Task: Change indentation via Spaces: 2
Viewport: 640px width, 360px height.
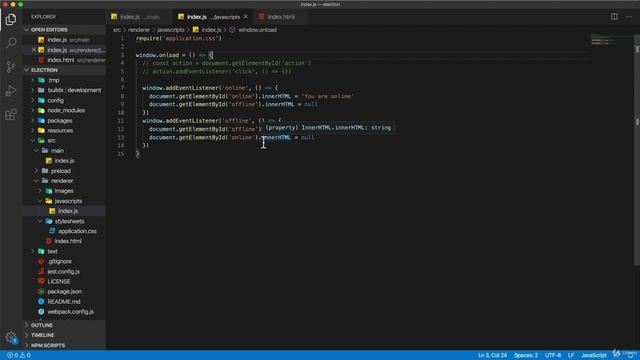Action: (526, 355)
